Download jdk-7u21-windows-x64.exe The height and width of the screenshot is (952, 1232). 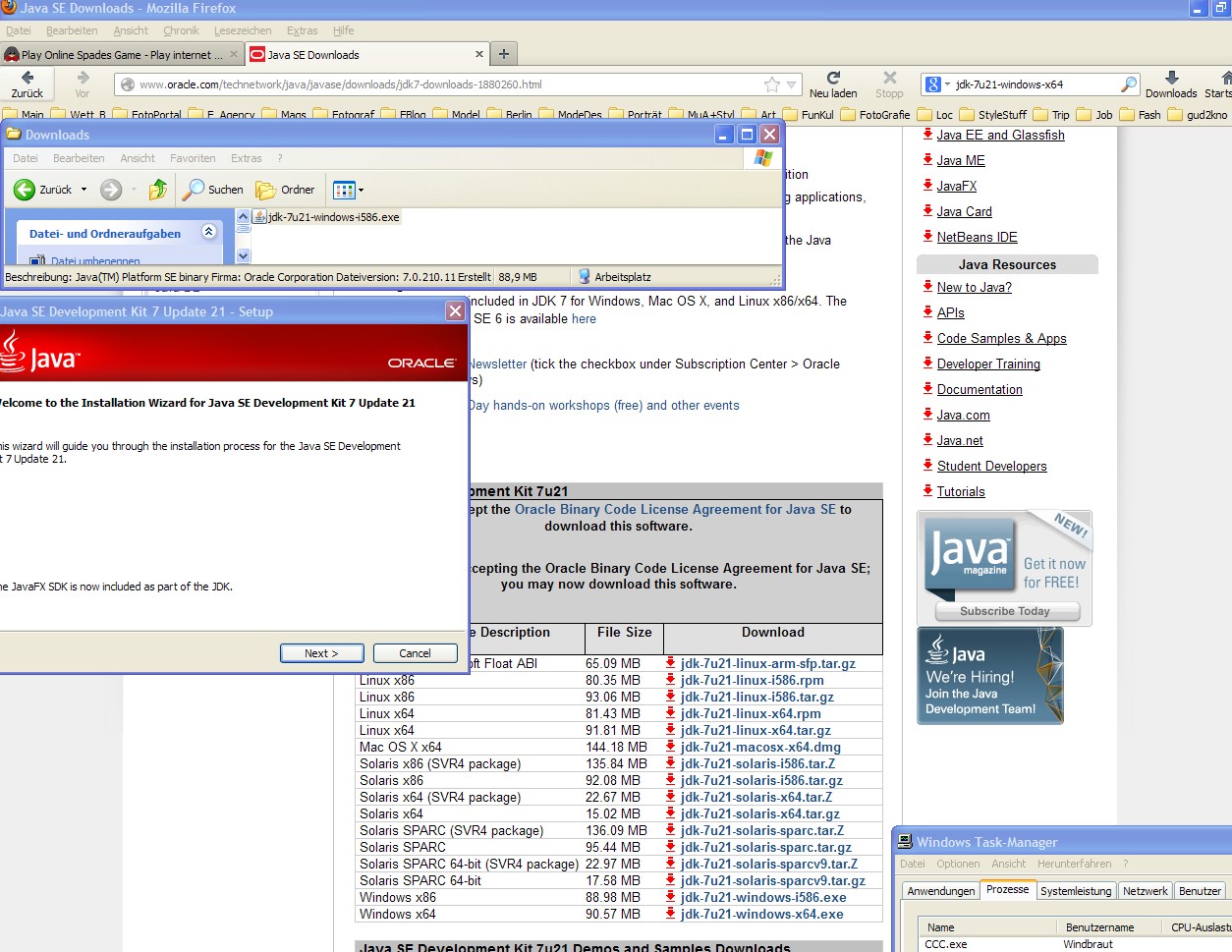(761, 914)
